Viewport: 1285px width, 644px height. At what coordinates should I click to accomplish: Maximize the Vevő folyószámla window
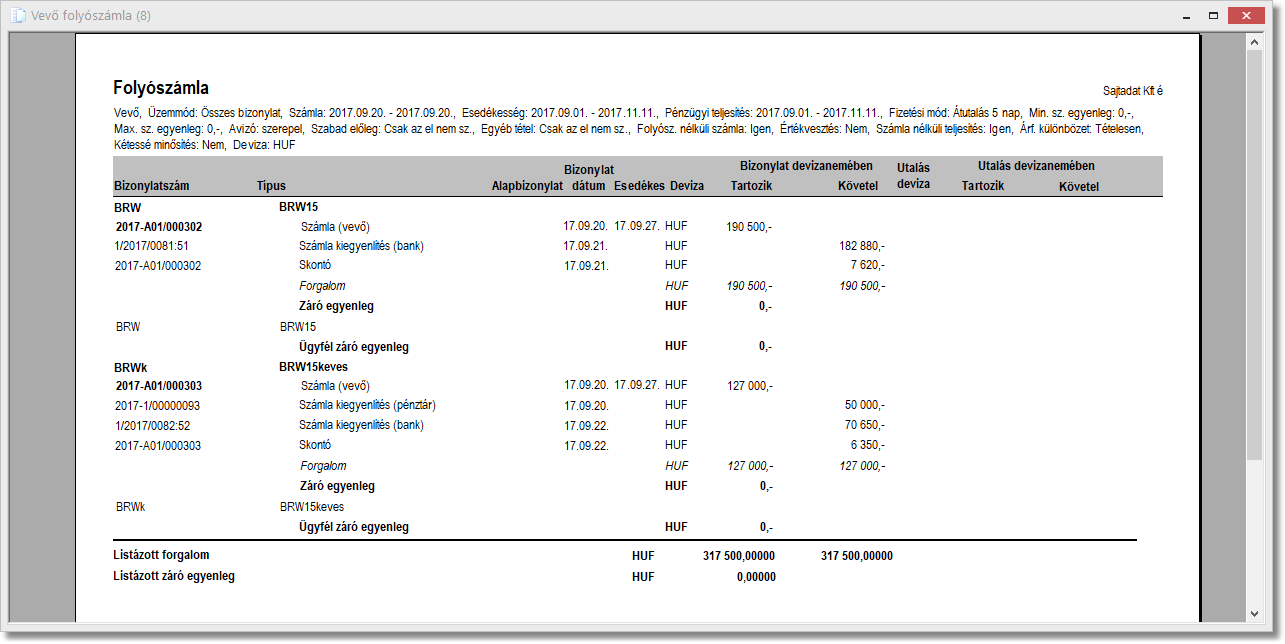click(1212, 16)
